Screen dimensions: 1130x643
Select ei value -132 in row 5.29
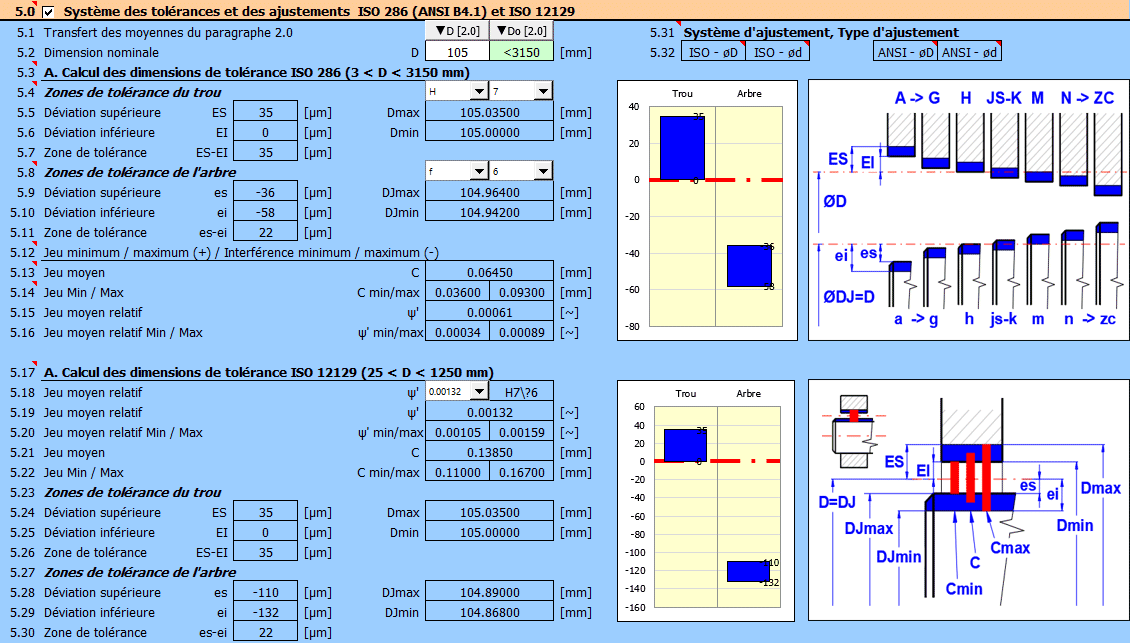point(265,612)
